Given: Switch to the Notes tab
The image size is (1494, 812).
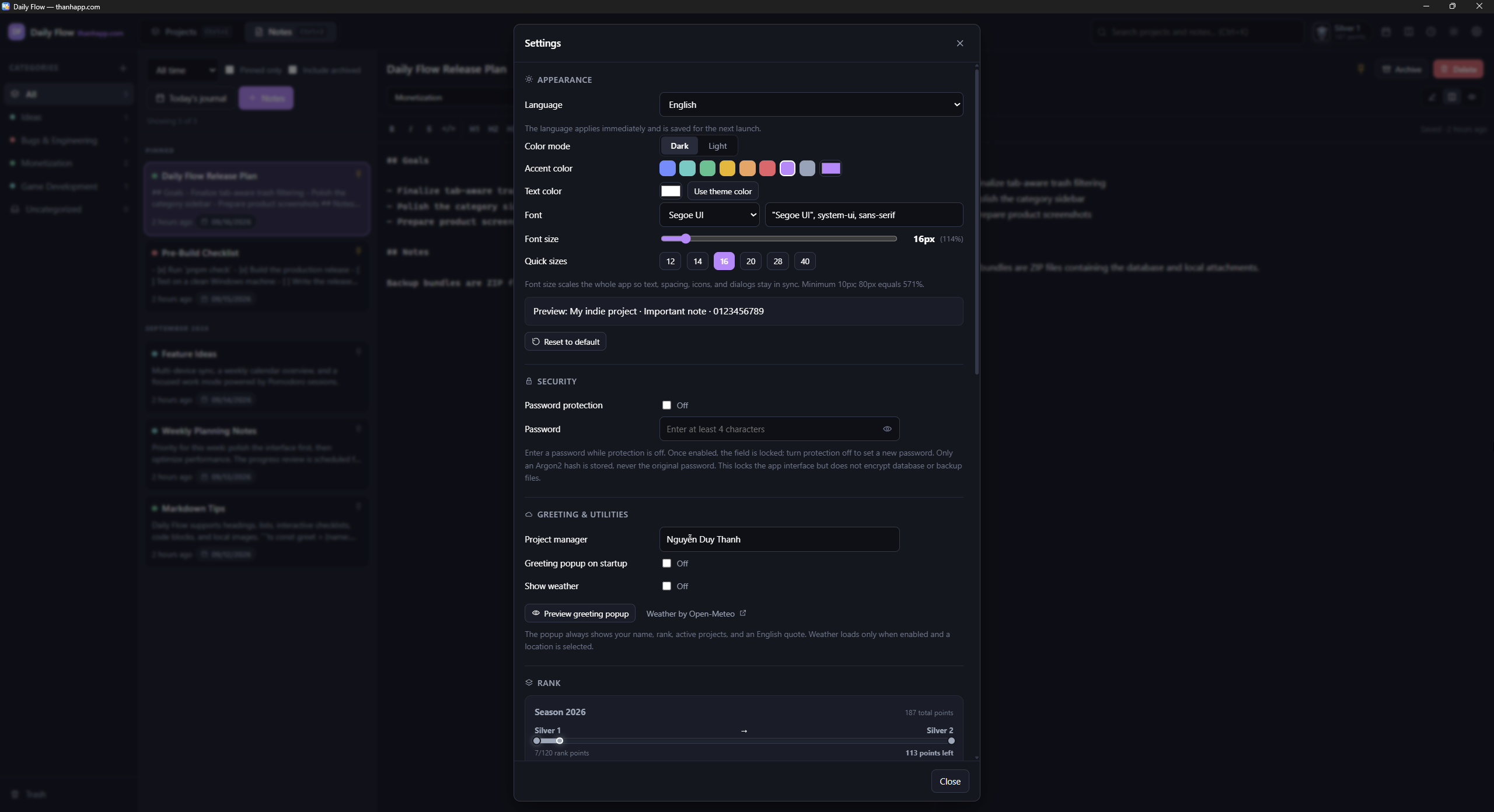Looking at the screenshot, I should click(290, 32).
